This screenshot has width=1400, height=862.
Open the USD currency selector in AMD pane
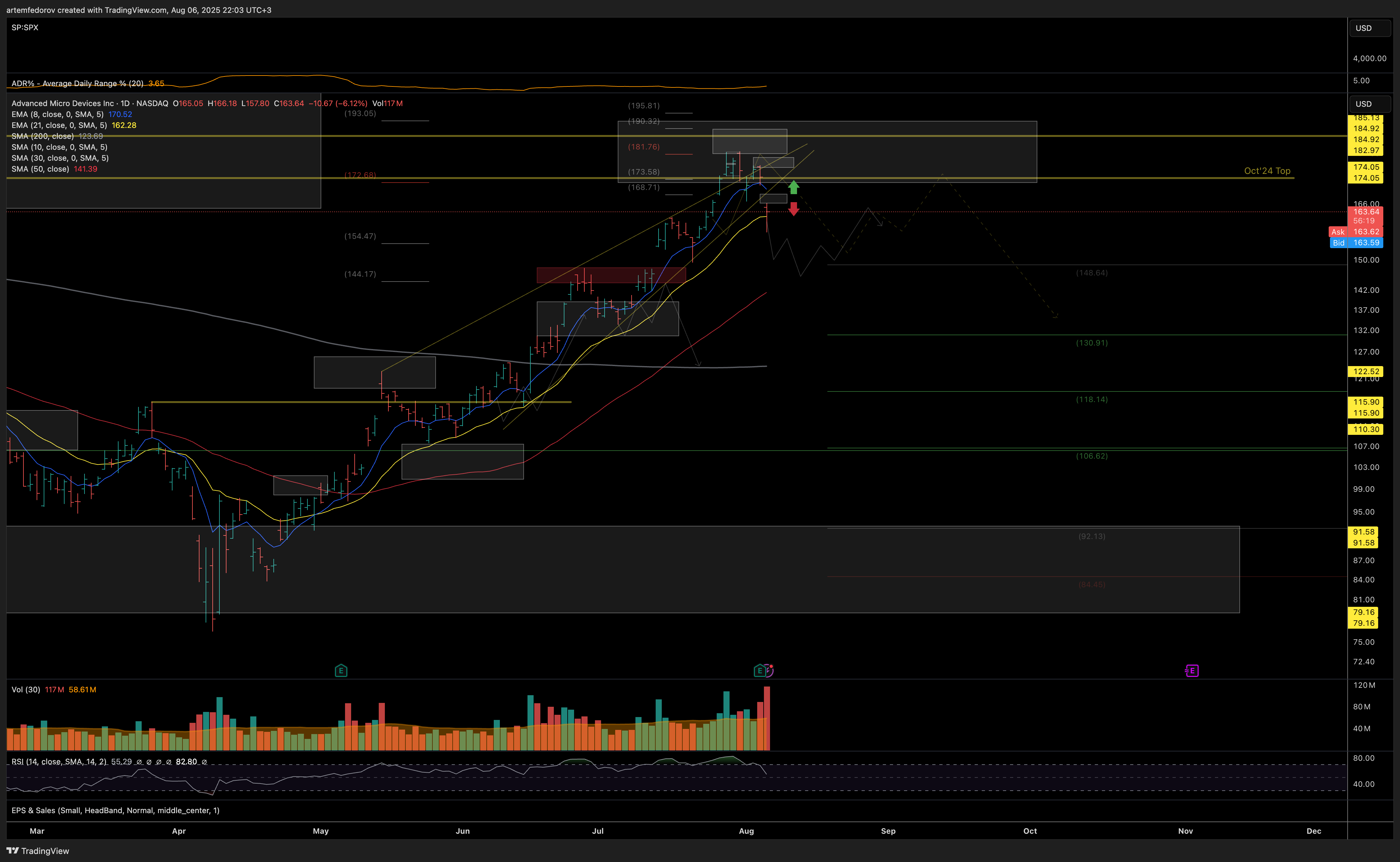(x=1369, y=104)
